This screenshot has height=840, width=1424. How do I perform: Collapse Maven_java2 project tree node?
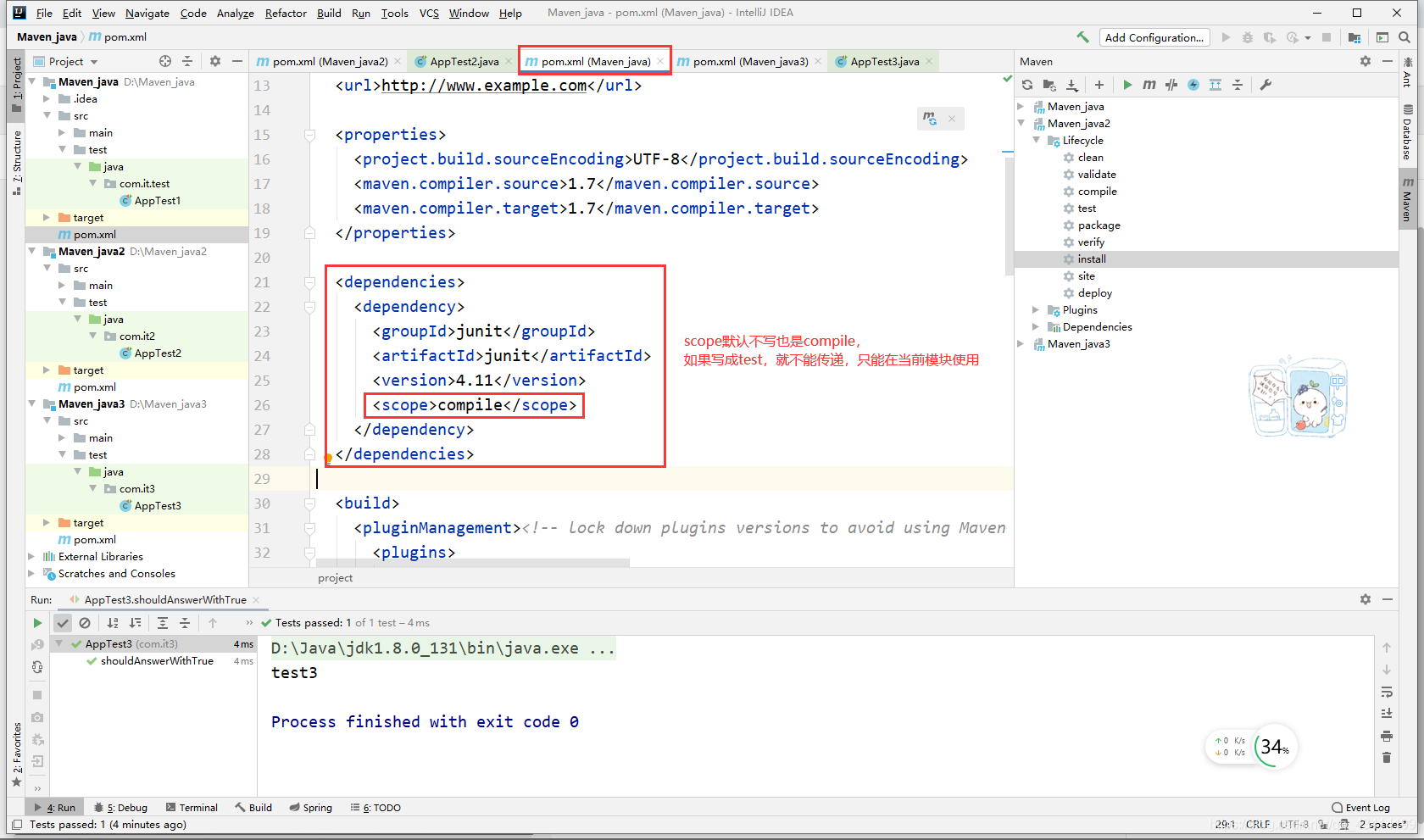[x=32, y=252]
